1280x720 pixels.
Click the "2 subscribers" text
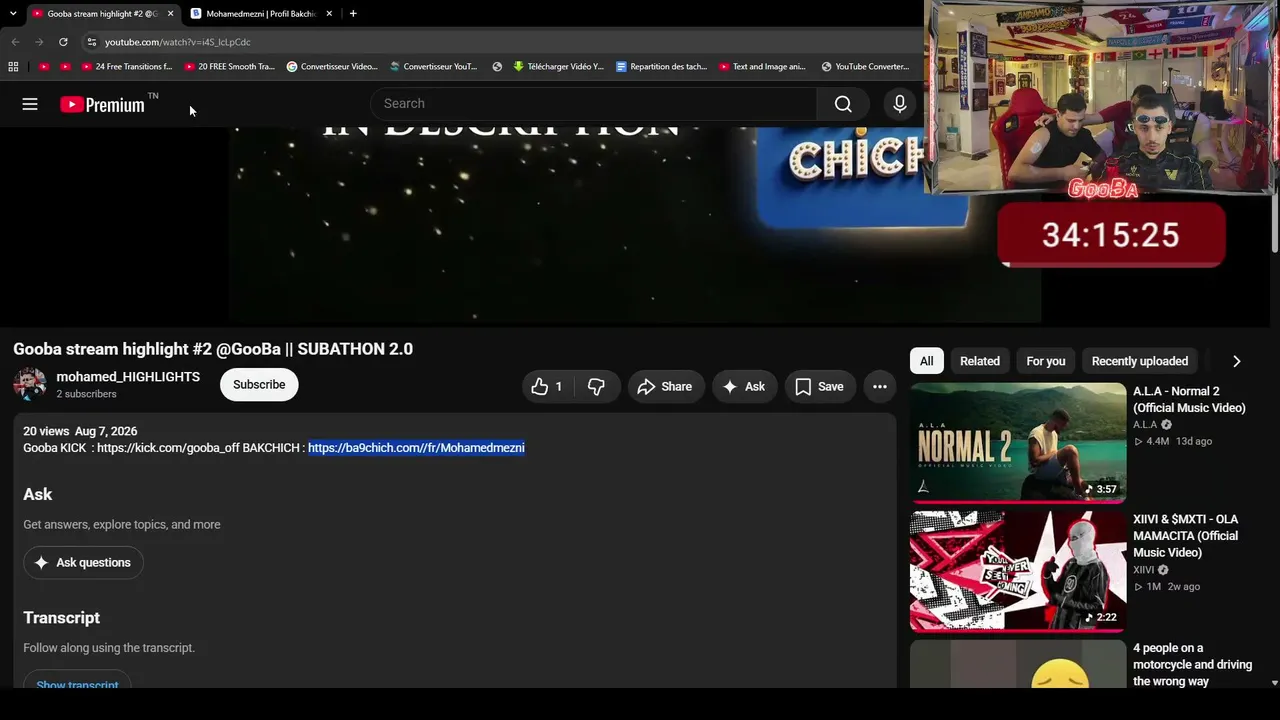click(x=86, y=394)
